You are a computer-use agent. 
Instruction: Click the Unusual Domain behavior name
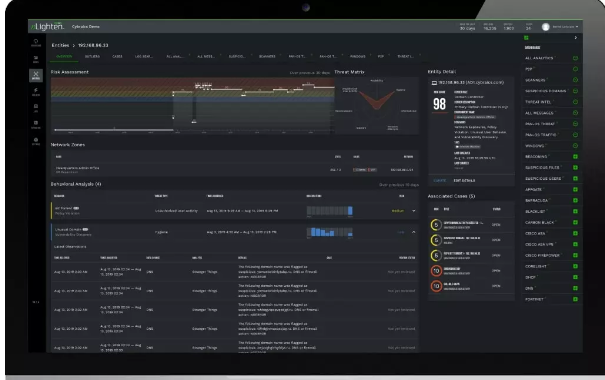(68, 230)
